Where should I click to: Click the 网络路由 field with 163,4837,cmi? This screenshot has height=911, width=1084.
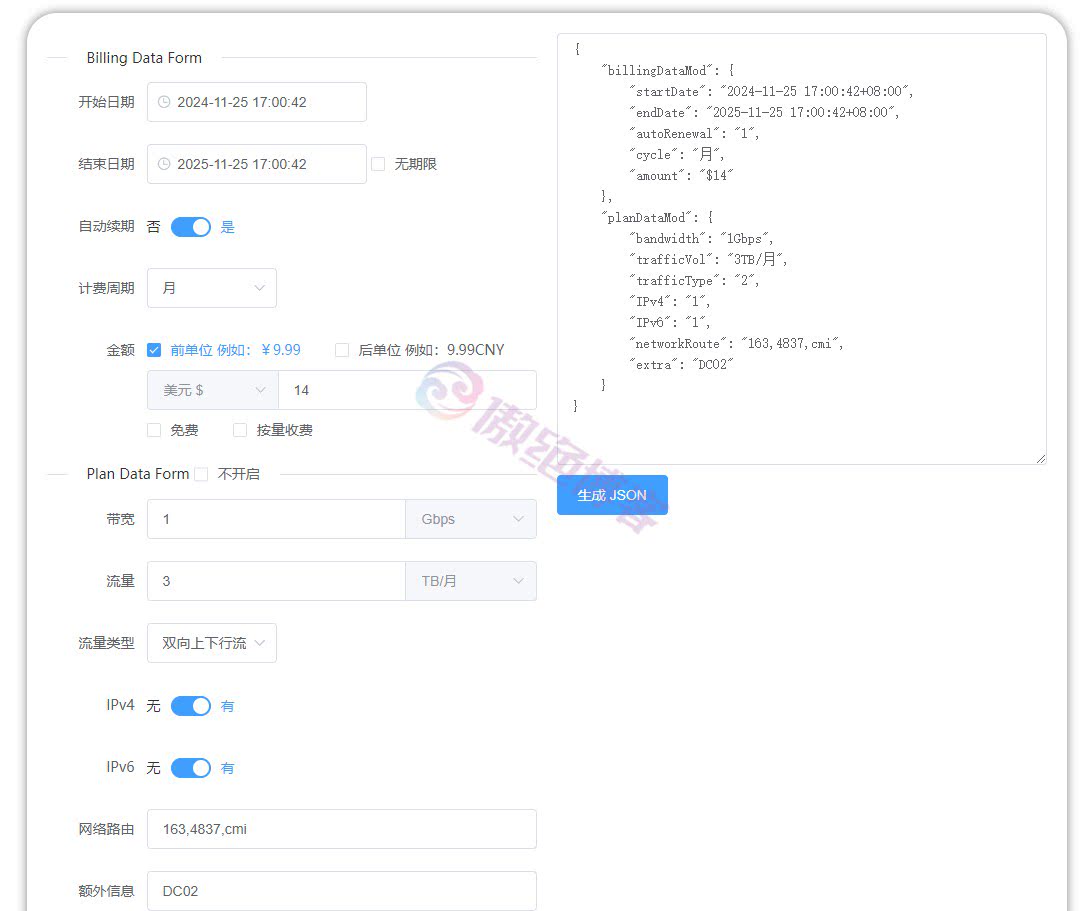[x=342, y=829]
